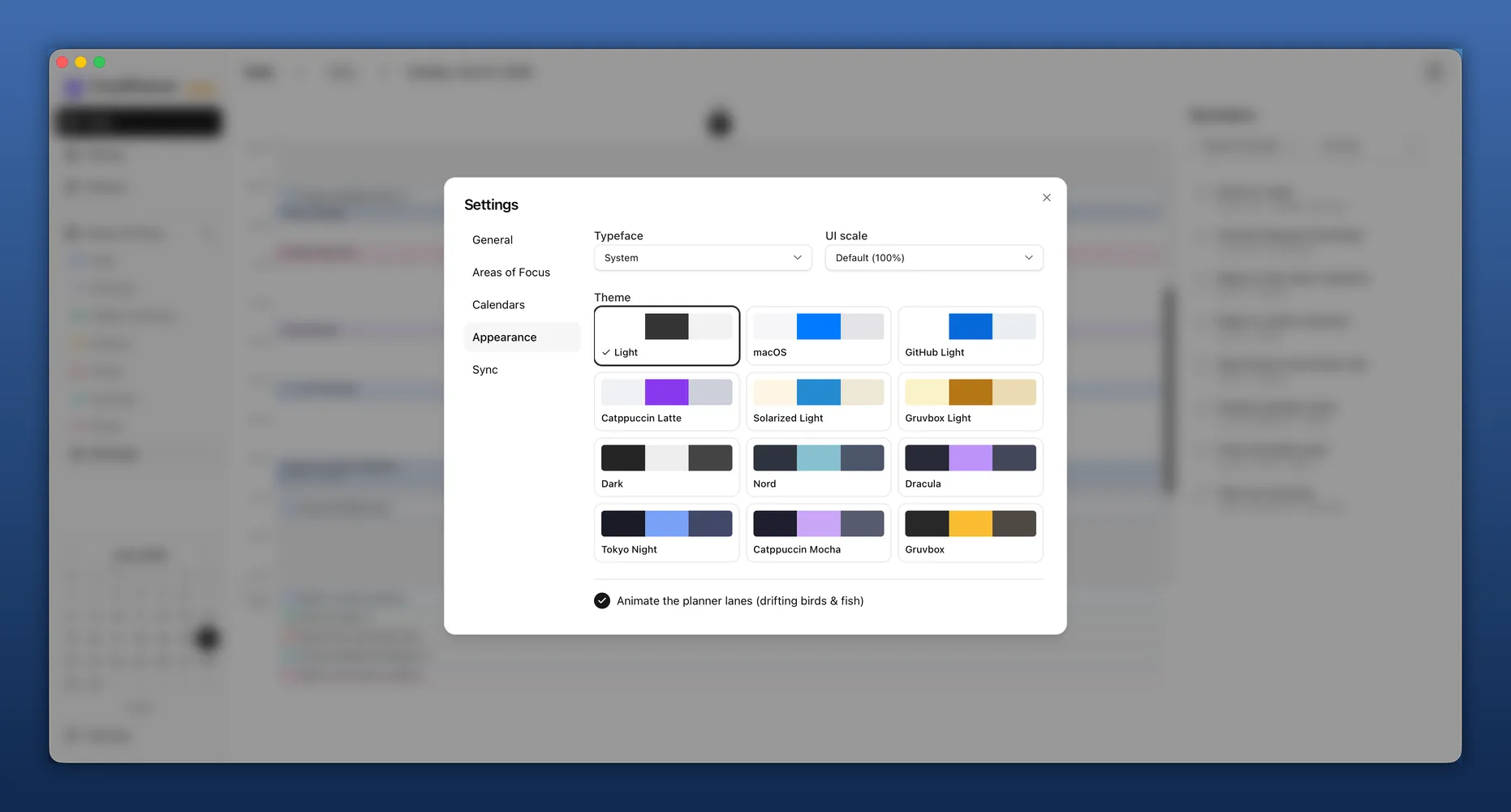Screen dimensions: 1511x812
Task: Select the Appearance settings section
Action: [522, 337]
